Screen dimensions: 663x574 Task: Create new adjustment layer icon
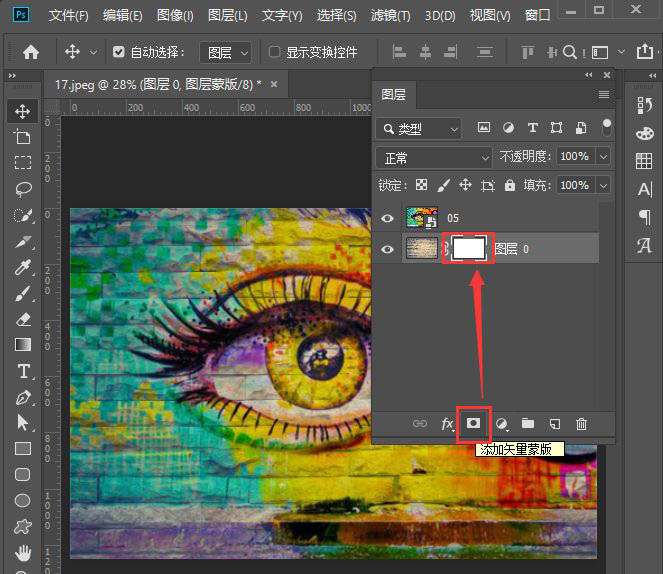tap(501, 424)
